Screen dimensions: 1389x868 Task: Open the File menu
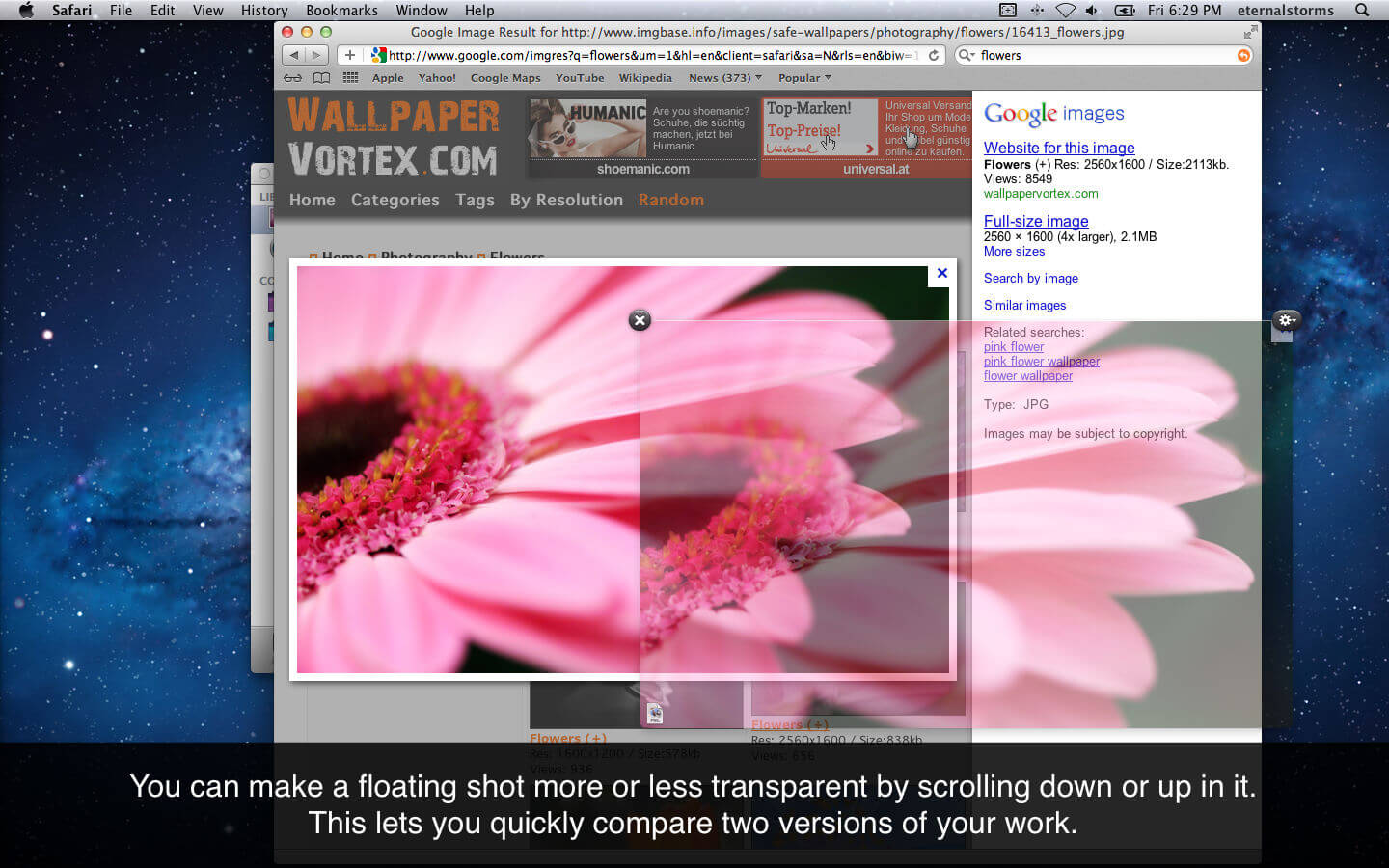[x=121, y=11]
